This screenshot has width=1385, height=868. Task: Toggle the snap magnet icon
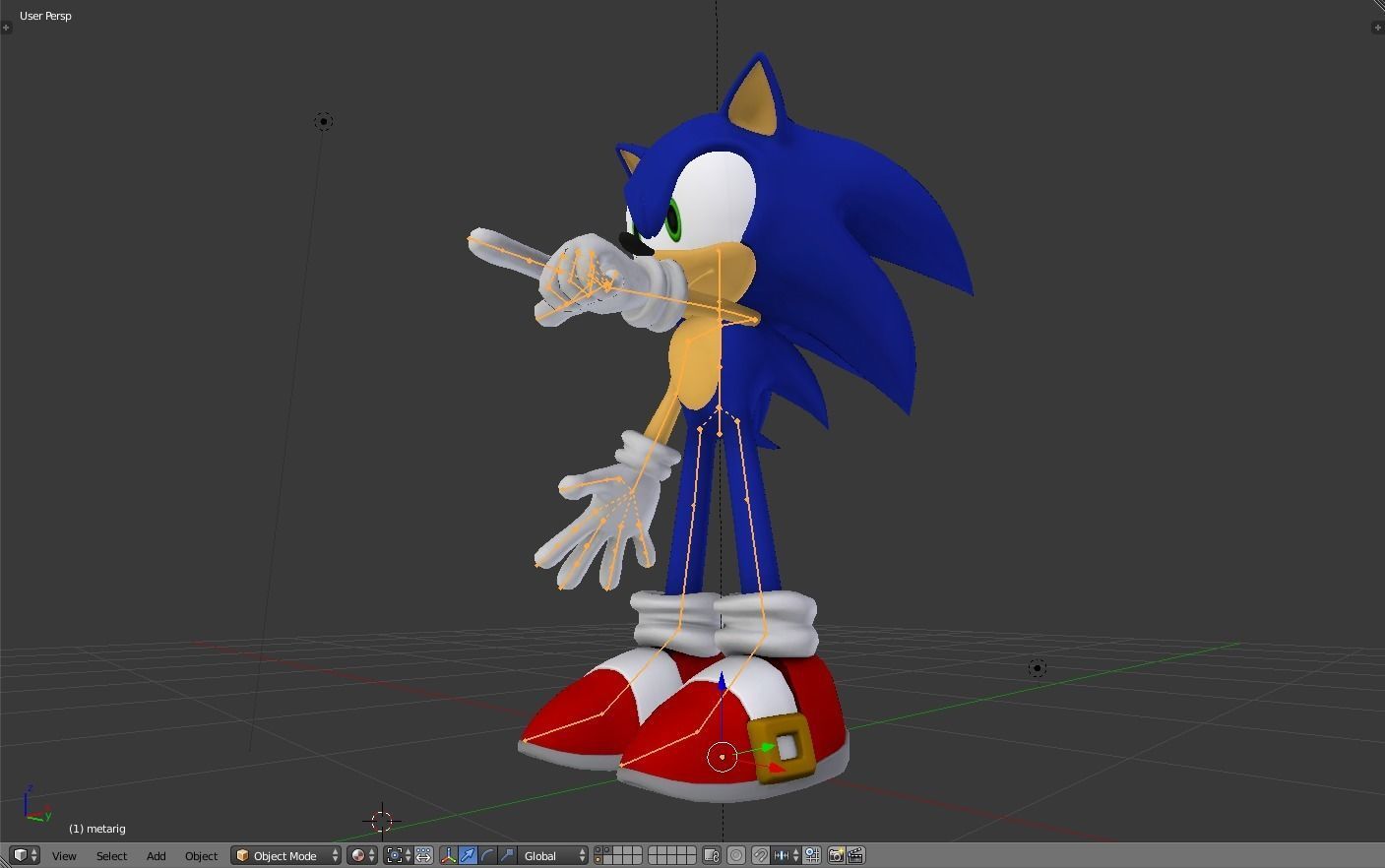(761, 855)
